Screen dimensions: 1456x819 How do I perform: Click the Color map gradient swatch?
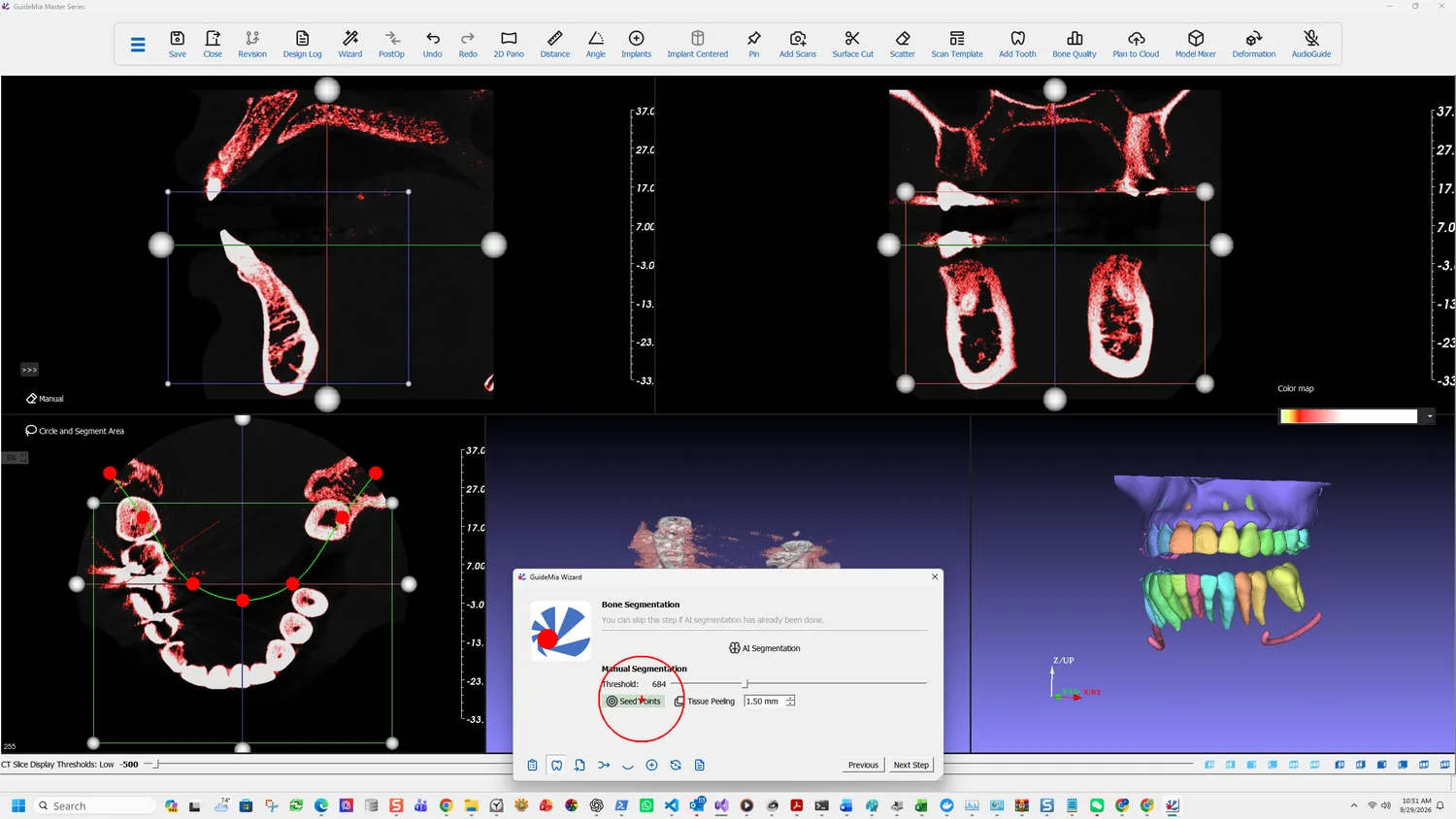(1349, 416)
